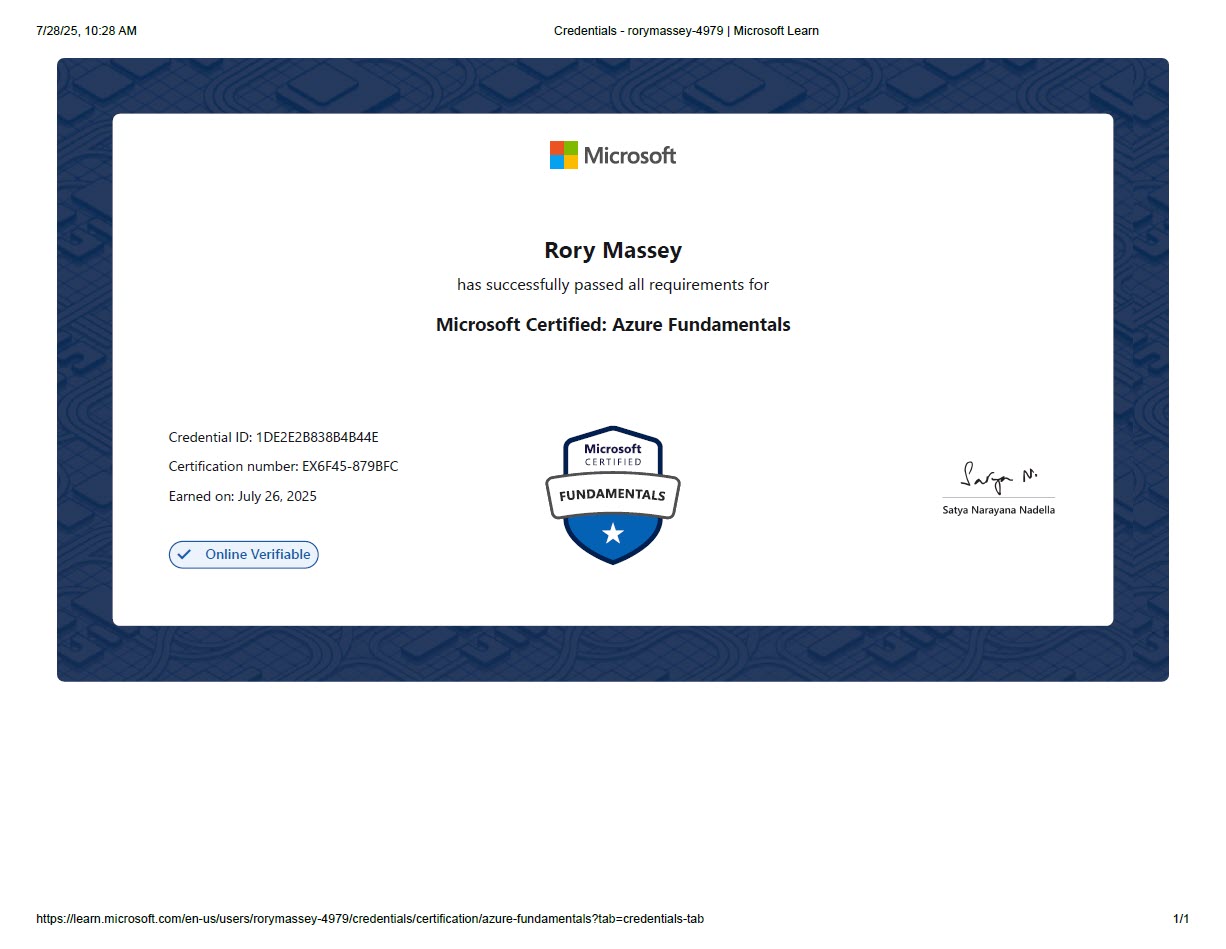Viewport: 1226px width, 949px height.
Task: Click the Microsoft Certified: Azure Fundamentals title
Action: click(x=612, y=325)
